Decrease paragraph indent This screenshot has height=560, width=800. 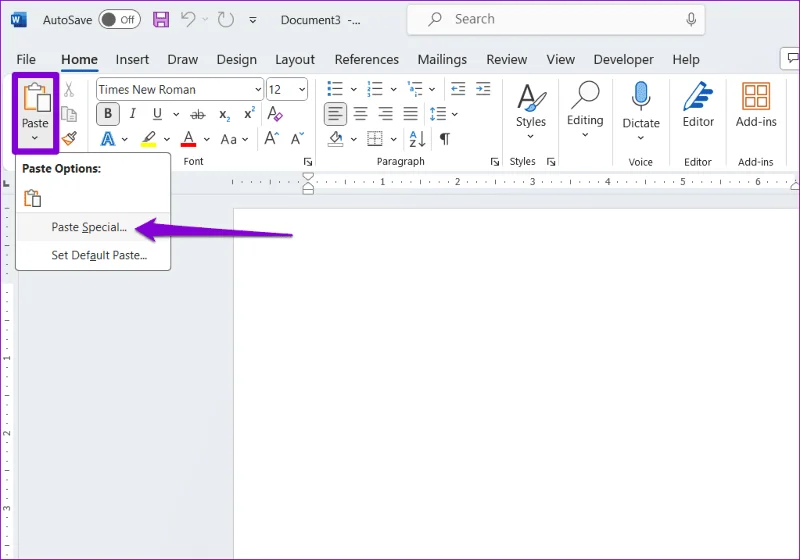pos(458,89)
